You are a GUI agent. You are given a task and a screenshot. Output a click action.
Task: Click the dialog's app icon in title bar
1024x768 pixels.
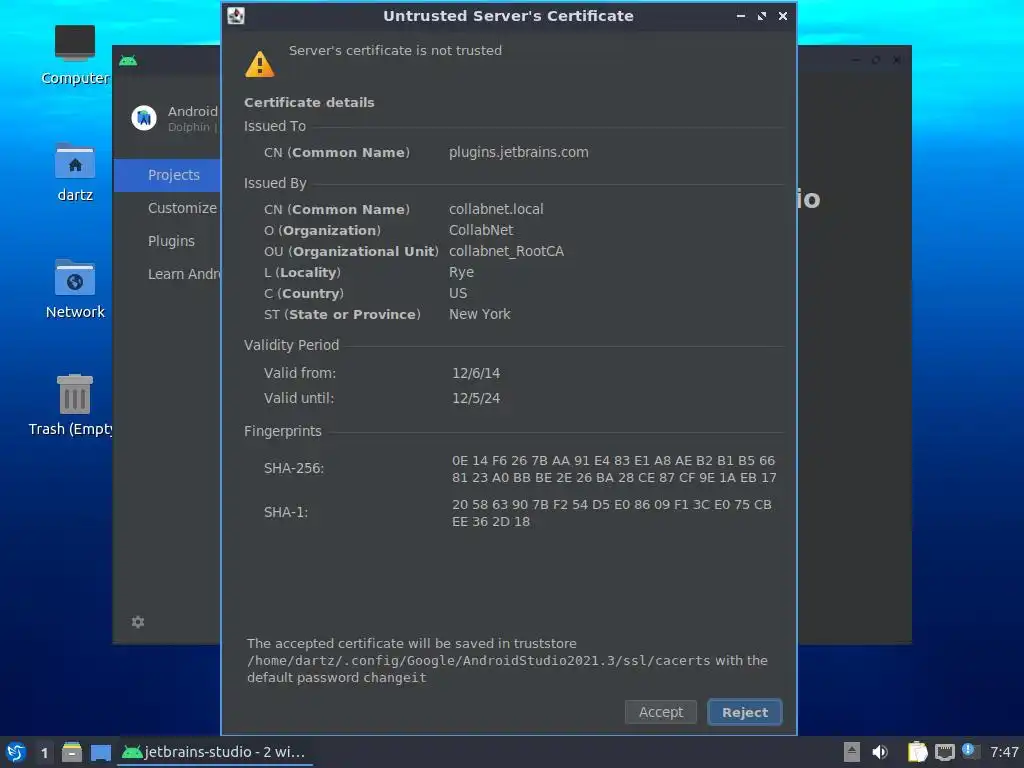click(236, 16)
